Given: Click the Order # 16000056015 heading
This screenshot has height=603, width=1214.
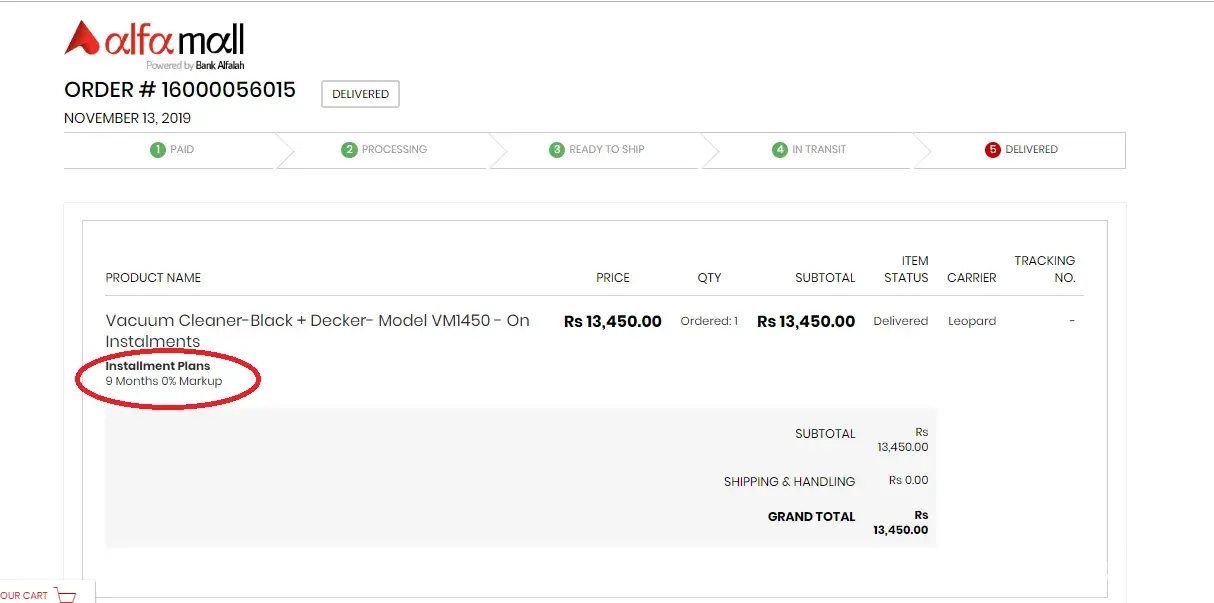Looking at the screenshot, I should [x=180, y=90].
